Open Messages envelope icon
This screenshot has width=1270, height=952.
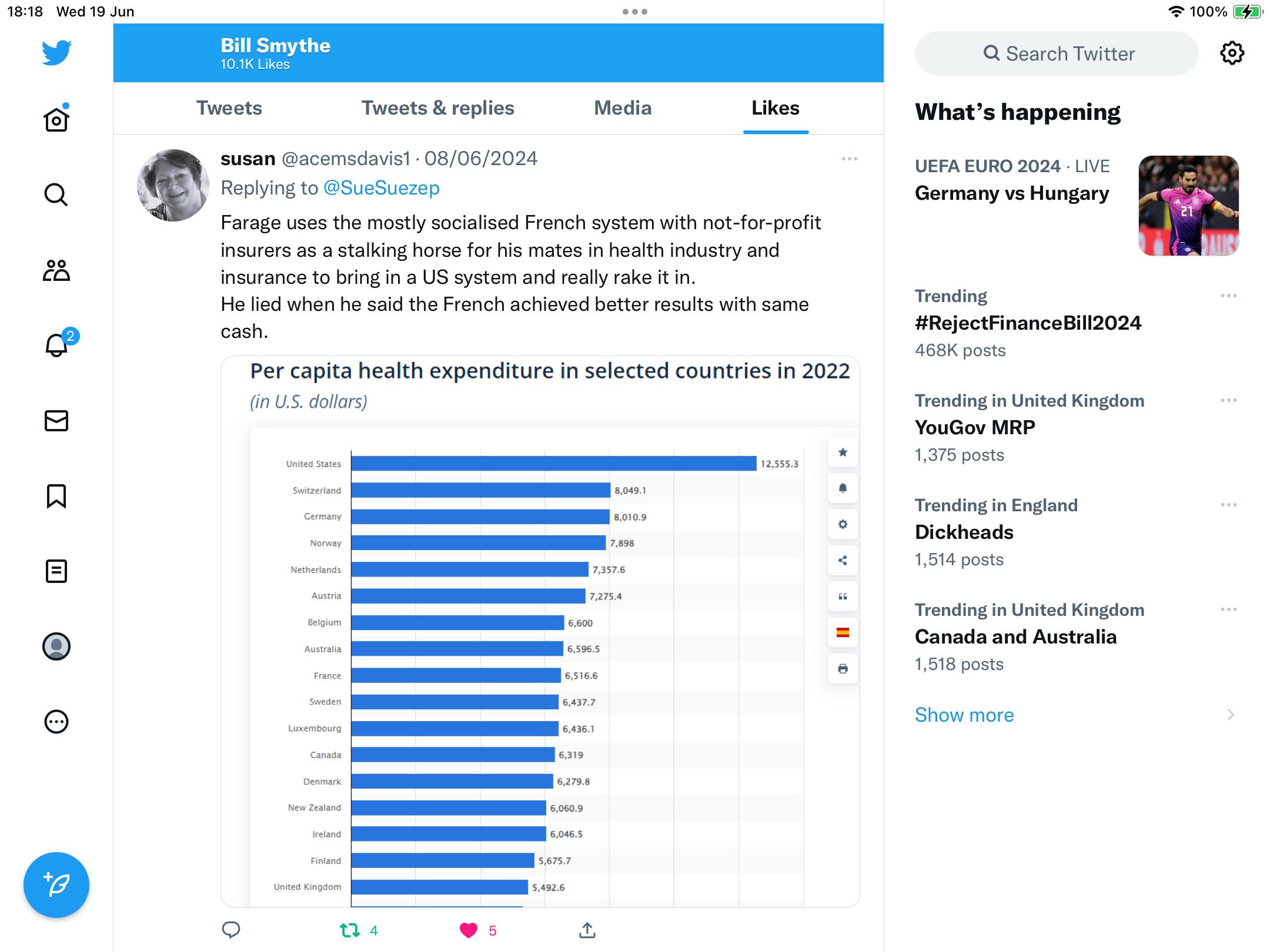(56, 421)
